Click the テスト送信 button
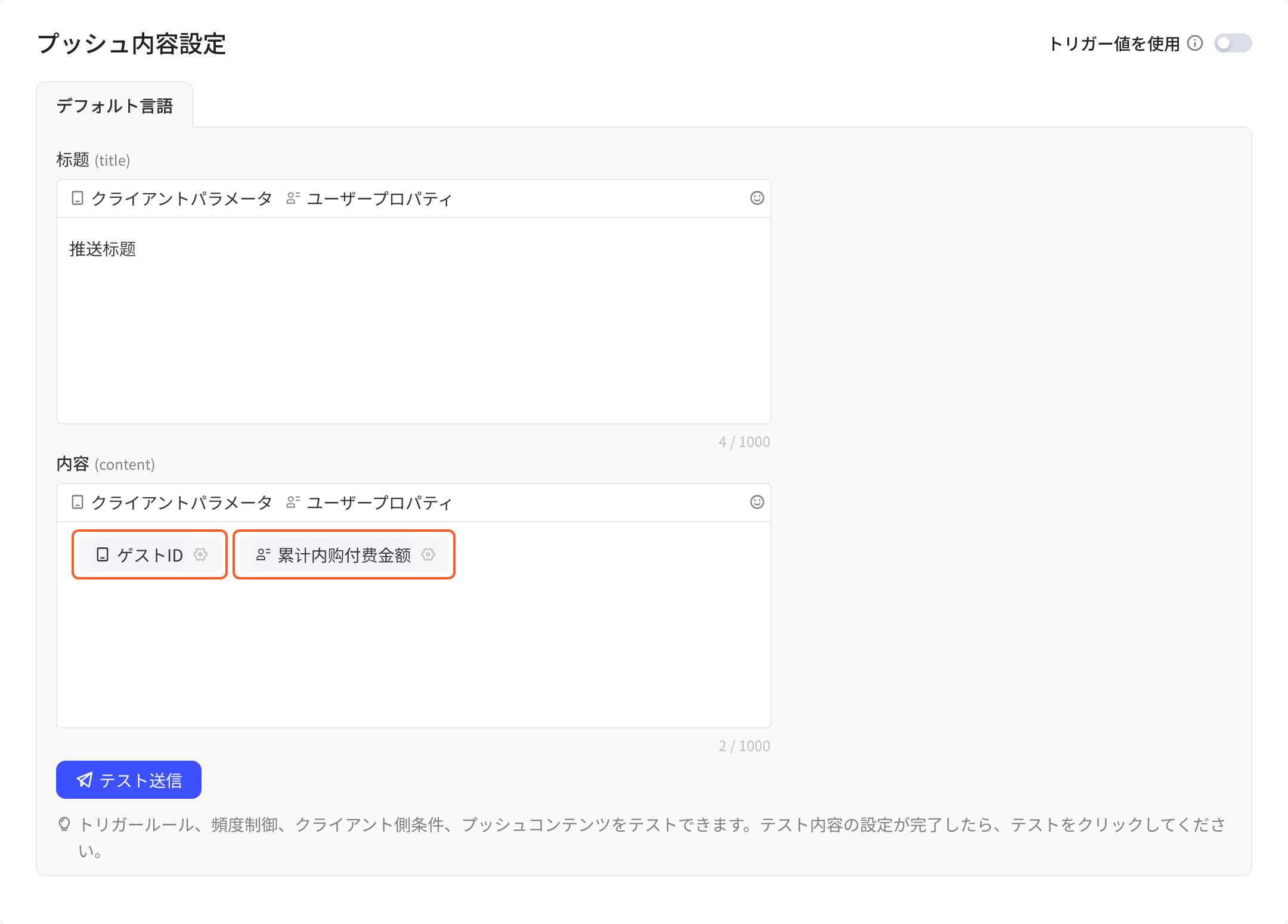The height and width of the screenshot is (924, 1288). pos(129,780)
